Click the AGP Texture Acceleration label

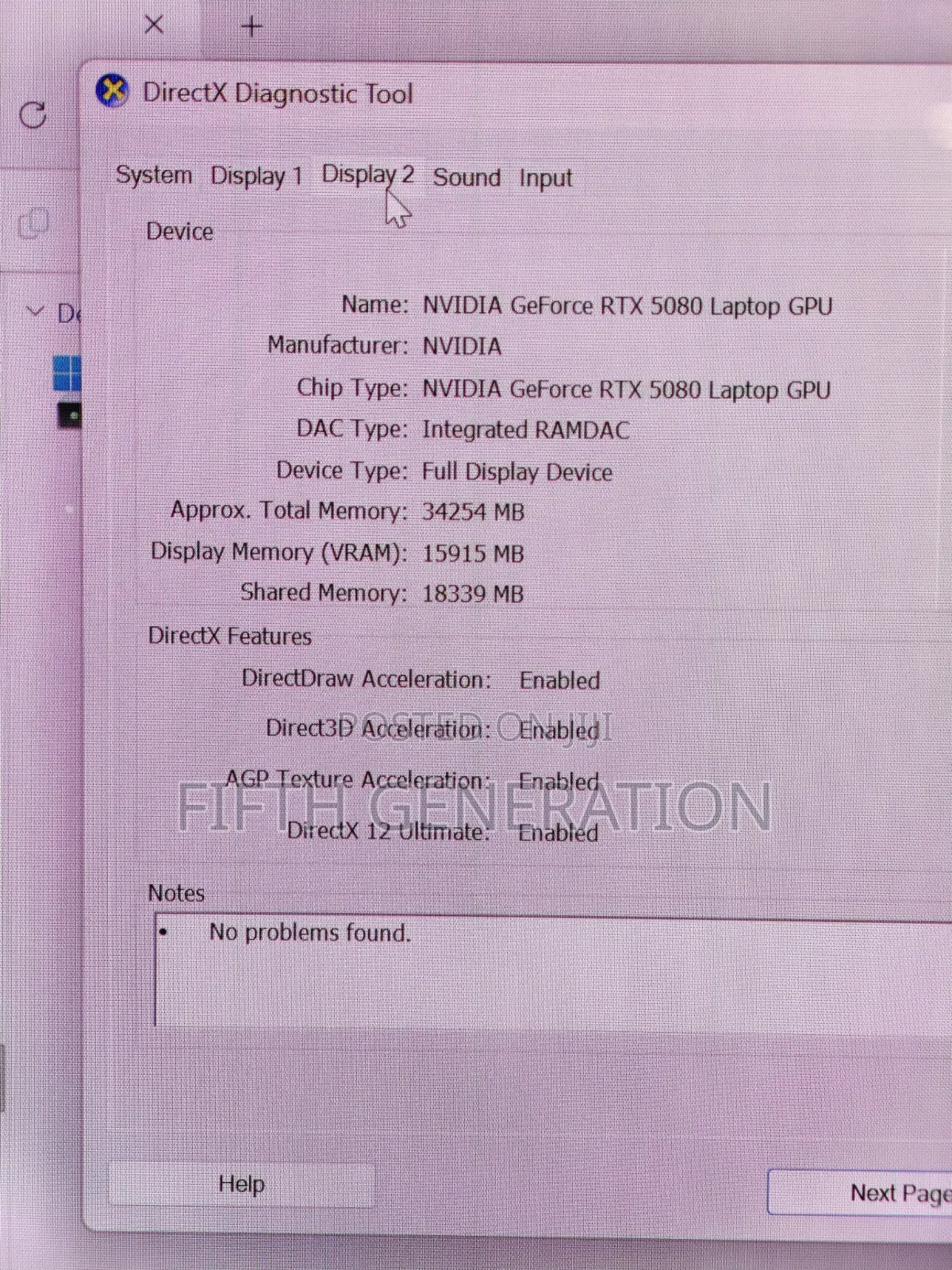pos(359,779)
